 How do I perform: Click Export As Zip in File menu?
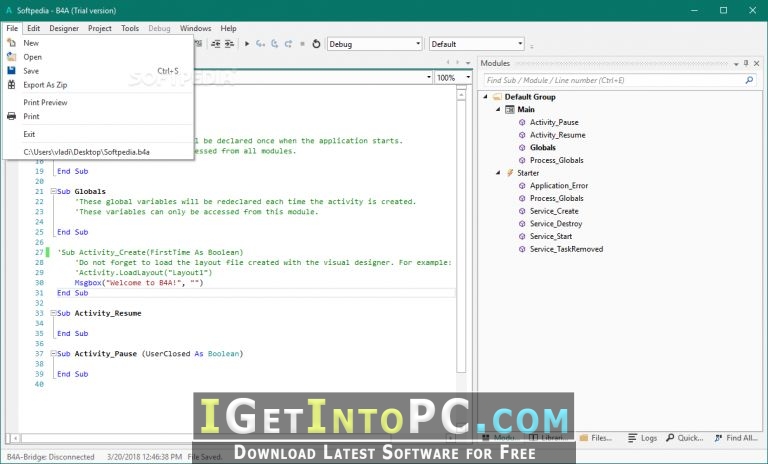(x=45, y=85)
